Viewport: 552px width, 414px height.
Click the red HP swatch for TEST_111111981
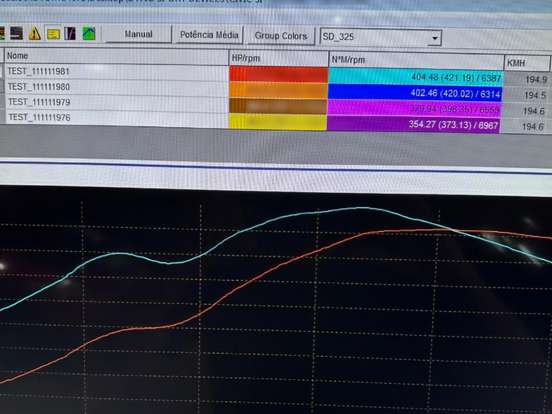point(278,74)
